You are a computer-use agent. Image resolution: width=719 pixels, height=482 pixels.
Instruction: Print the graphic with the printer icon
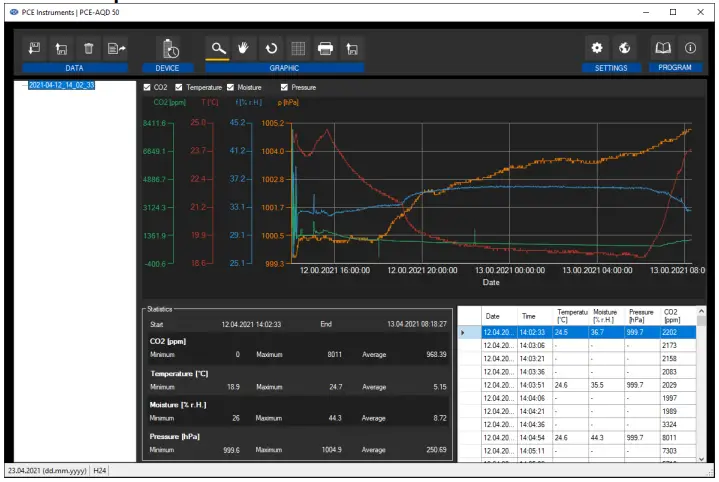[325, 48]
